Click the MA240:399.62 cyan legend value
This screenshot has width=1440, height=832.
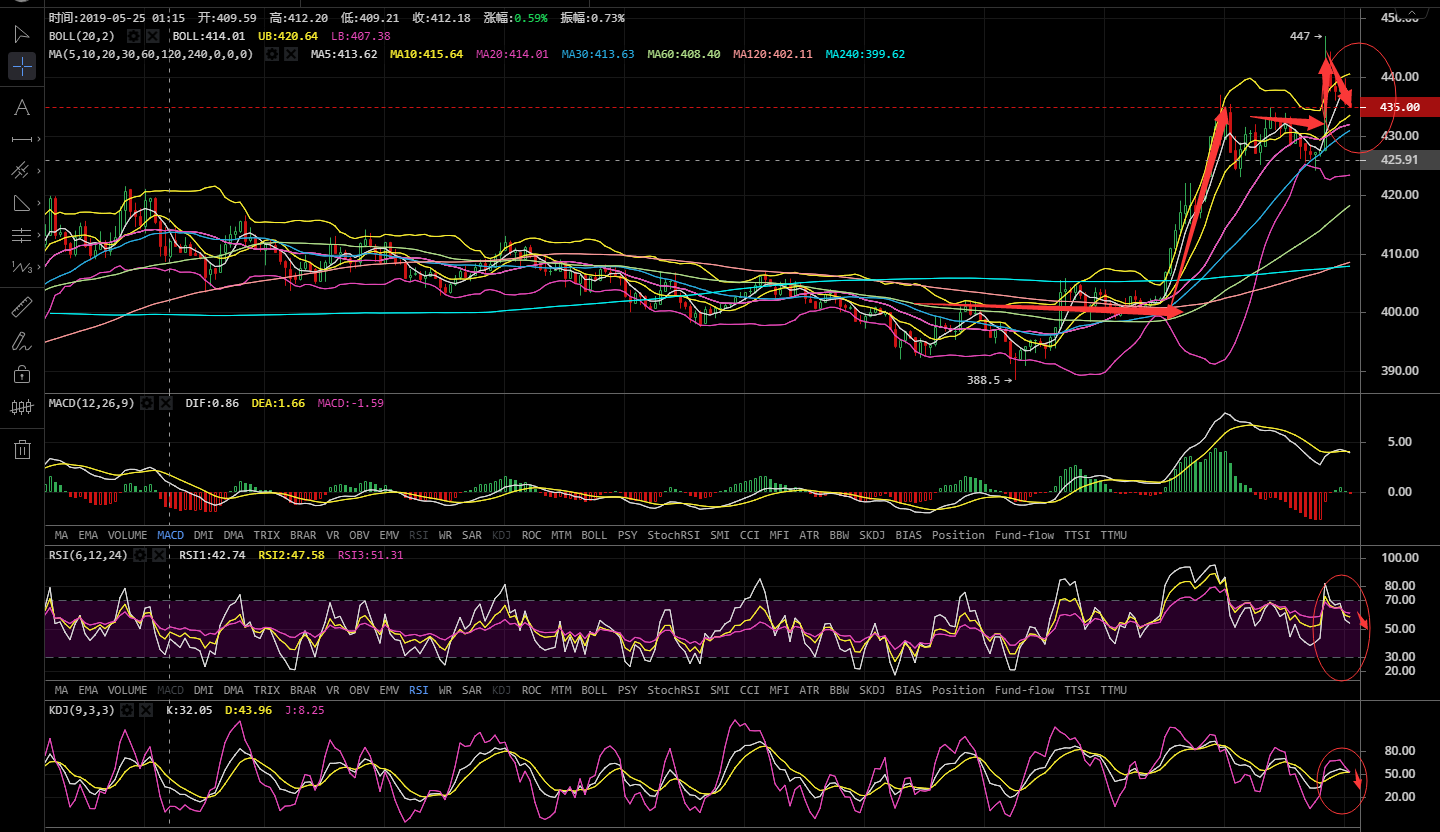pos(865,54)
